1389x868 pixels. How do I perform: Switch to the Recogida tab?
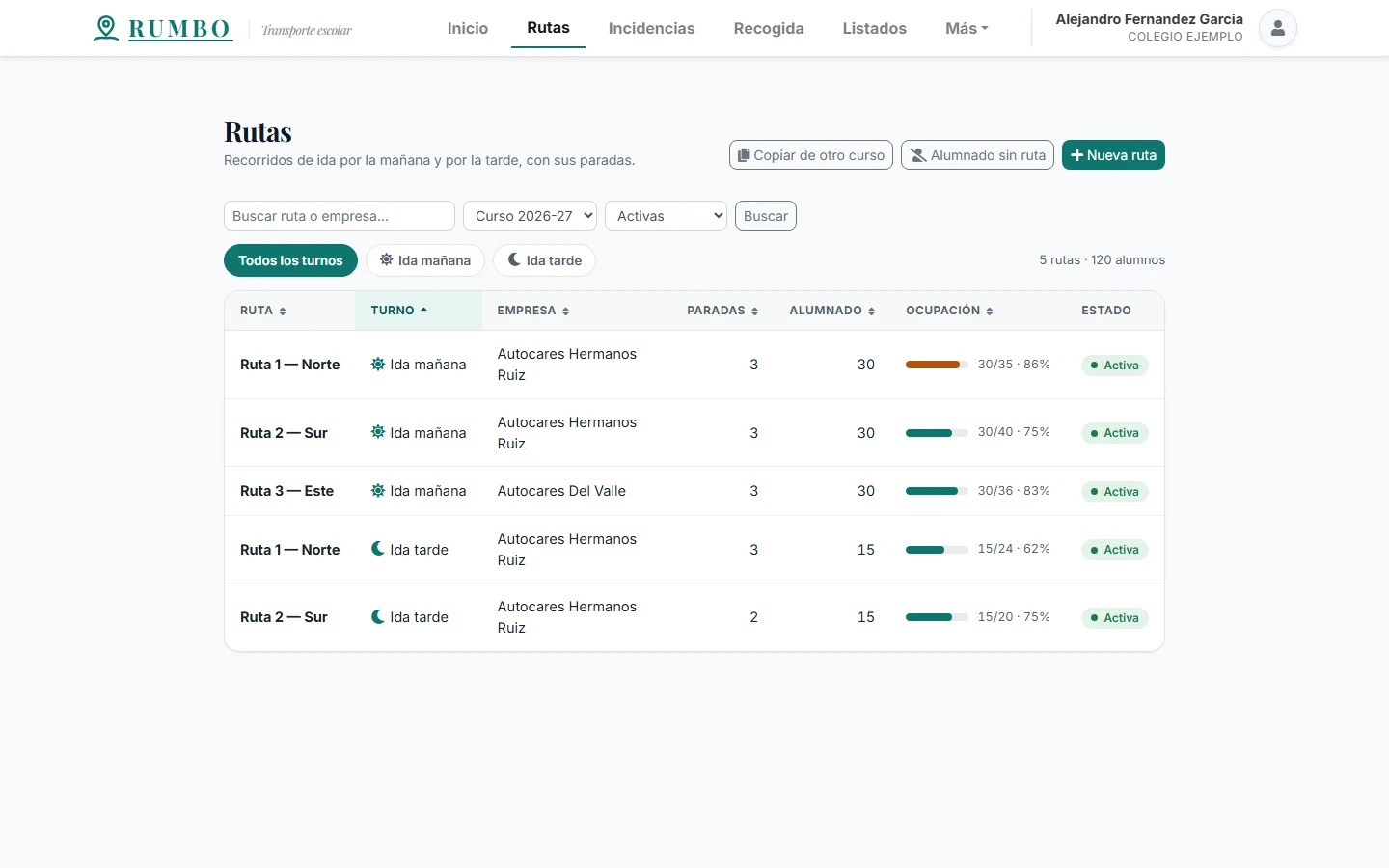(x=769, y=28)
